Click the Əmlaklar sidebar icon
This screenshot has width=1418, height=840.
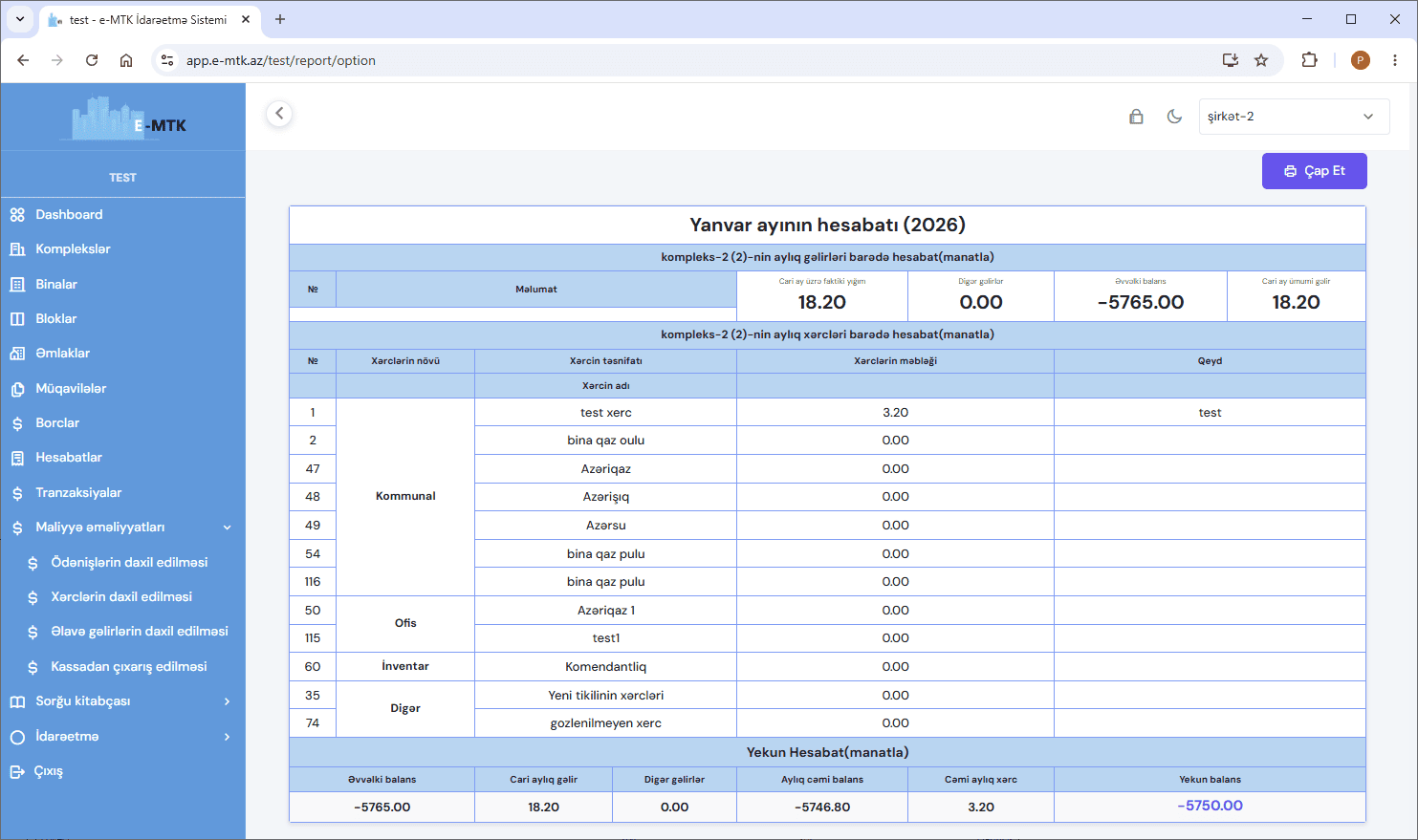pyautogui.click(x=17, y=354)
